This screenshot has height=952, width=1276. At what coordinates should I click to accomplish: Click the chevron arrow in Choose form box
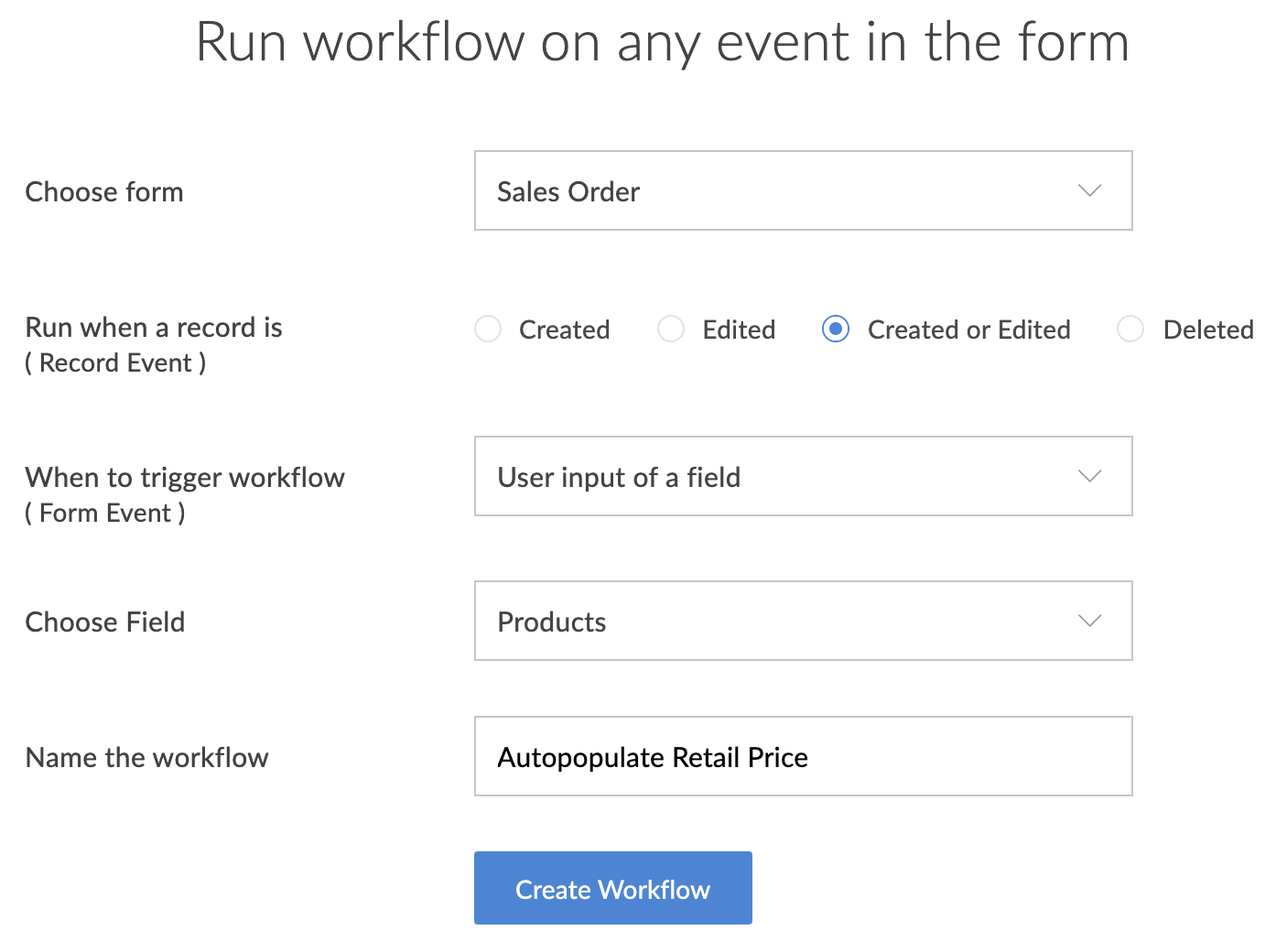pyautogui.click(x=1089, y=190)
